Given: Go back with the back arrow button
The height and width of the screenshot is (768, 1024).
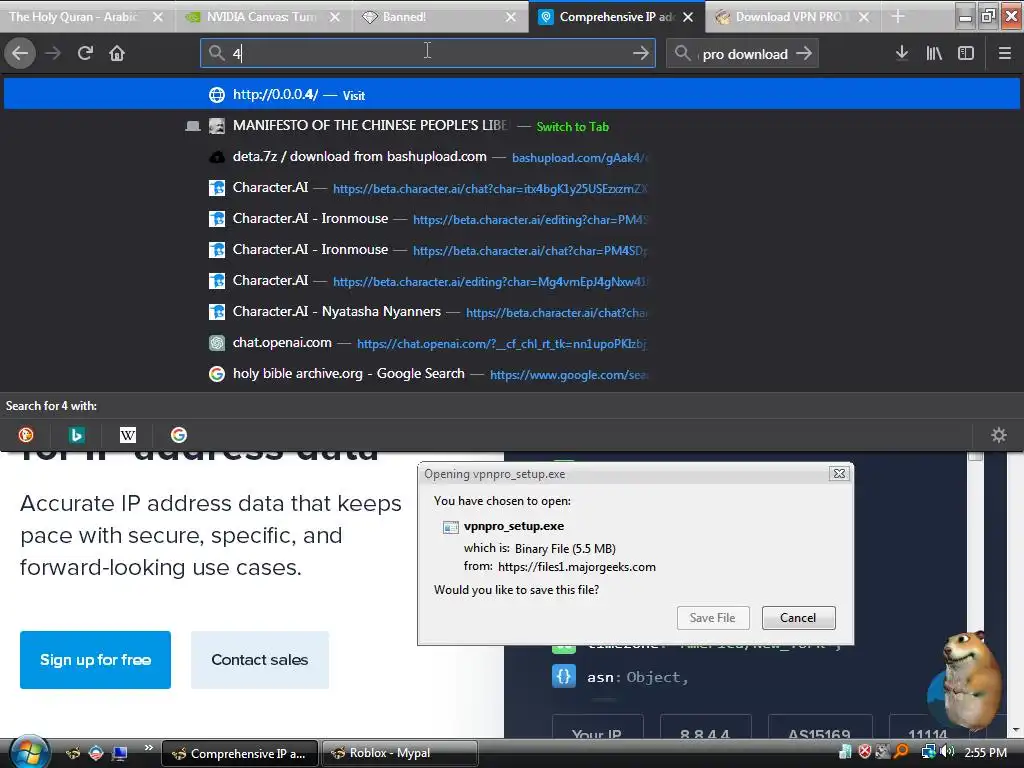Looking at the screenshot, I should pos(20,53).
